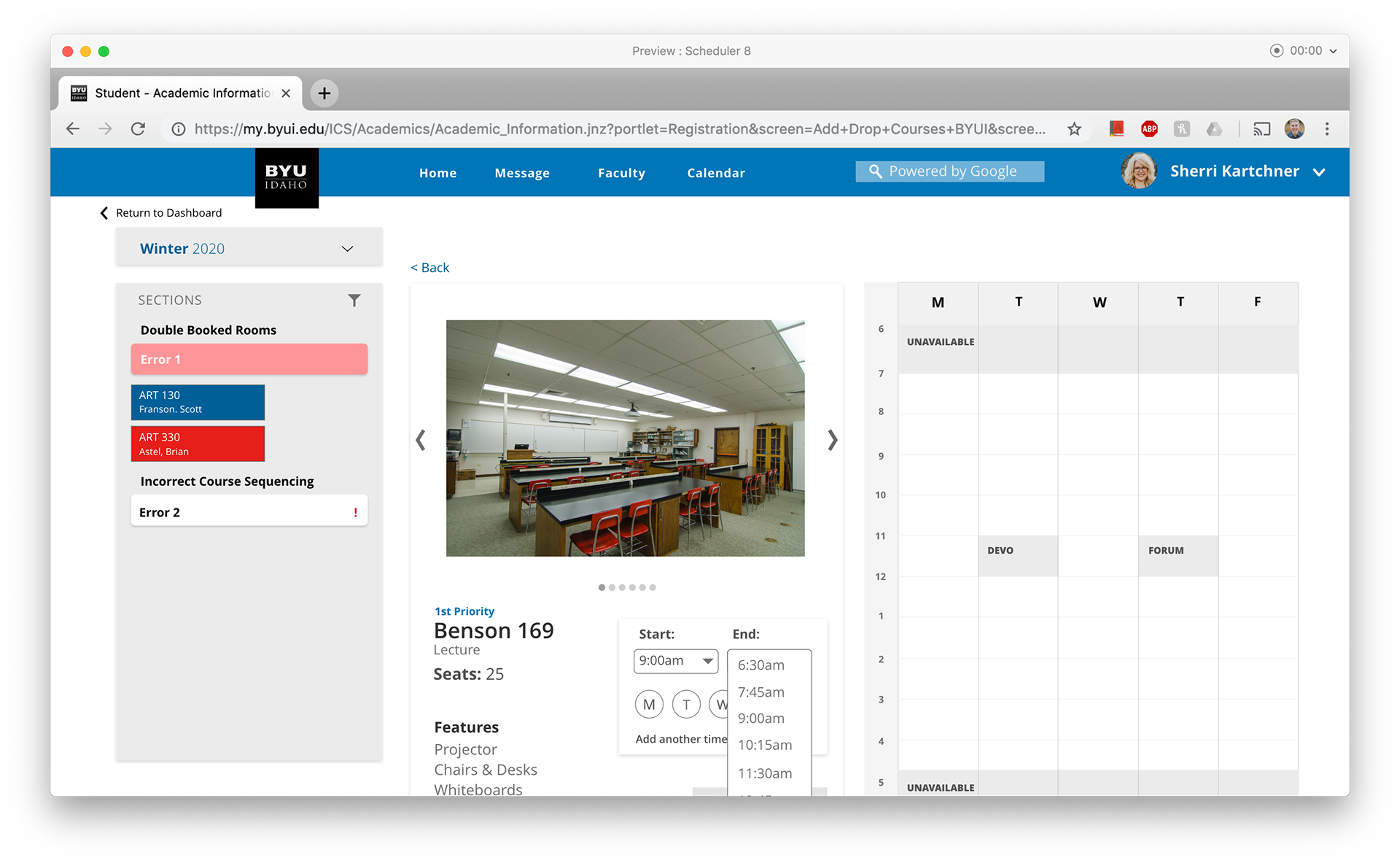Screen dimensions: 1400x863
Task: Expand the Sherri Kartchner user menu
Action: [1319, 172]
